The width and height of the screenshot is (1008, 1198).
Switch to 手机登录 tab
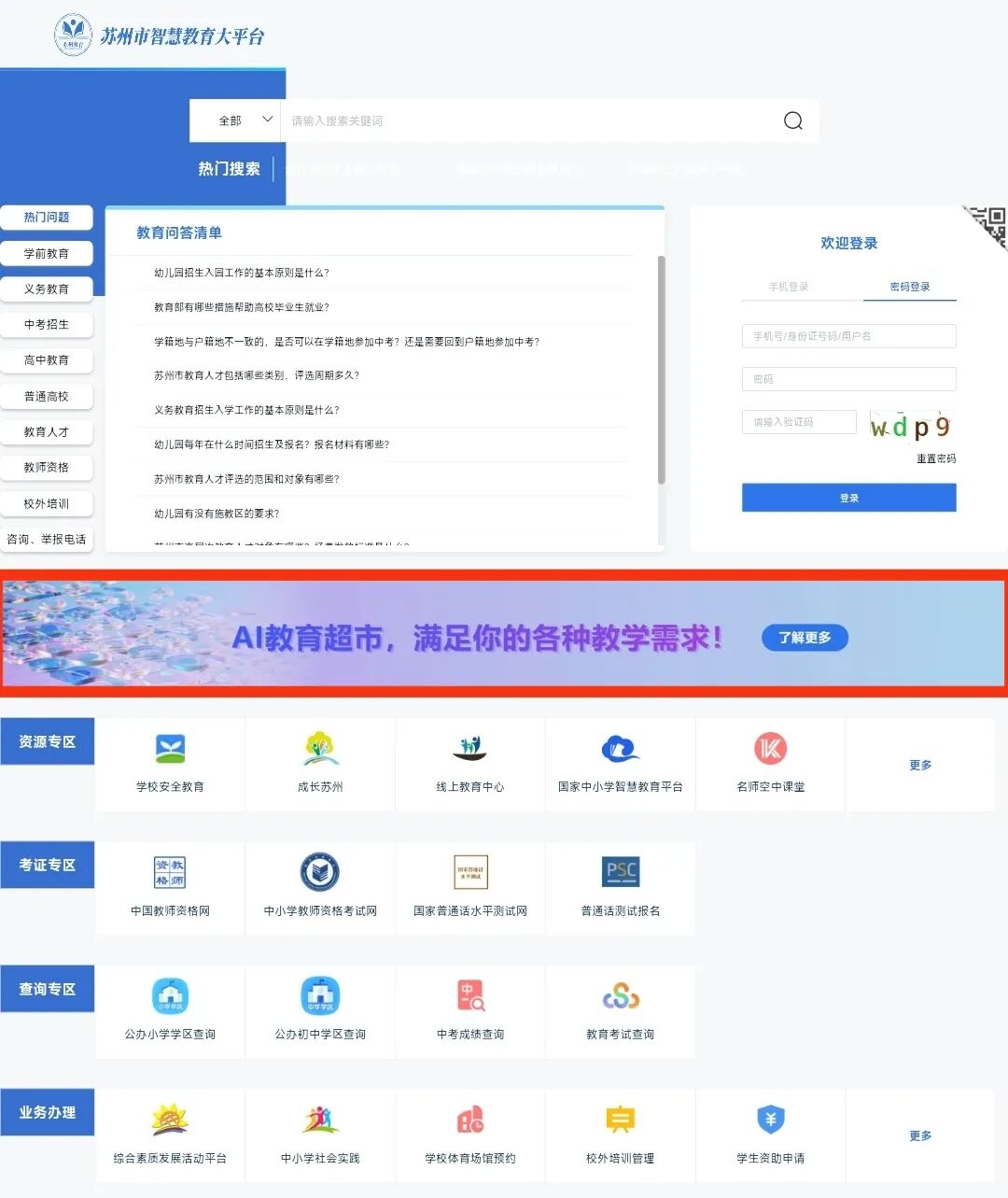coord(789,287)
